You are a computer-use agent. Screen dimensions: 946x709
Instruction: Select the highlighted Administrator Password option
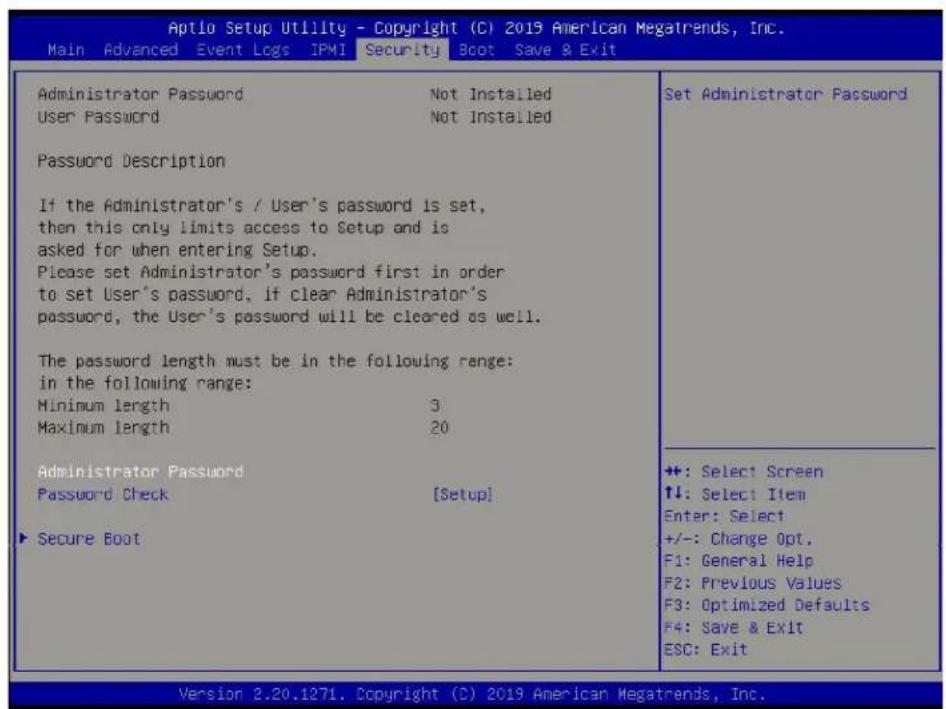pos(140,472)
